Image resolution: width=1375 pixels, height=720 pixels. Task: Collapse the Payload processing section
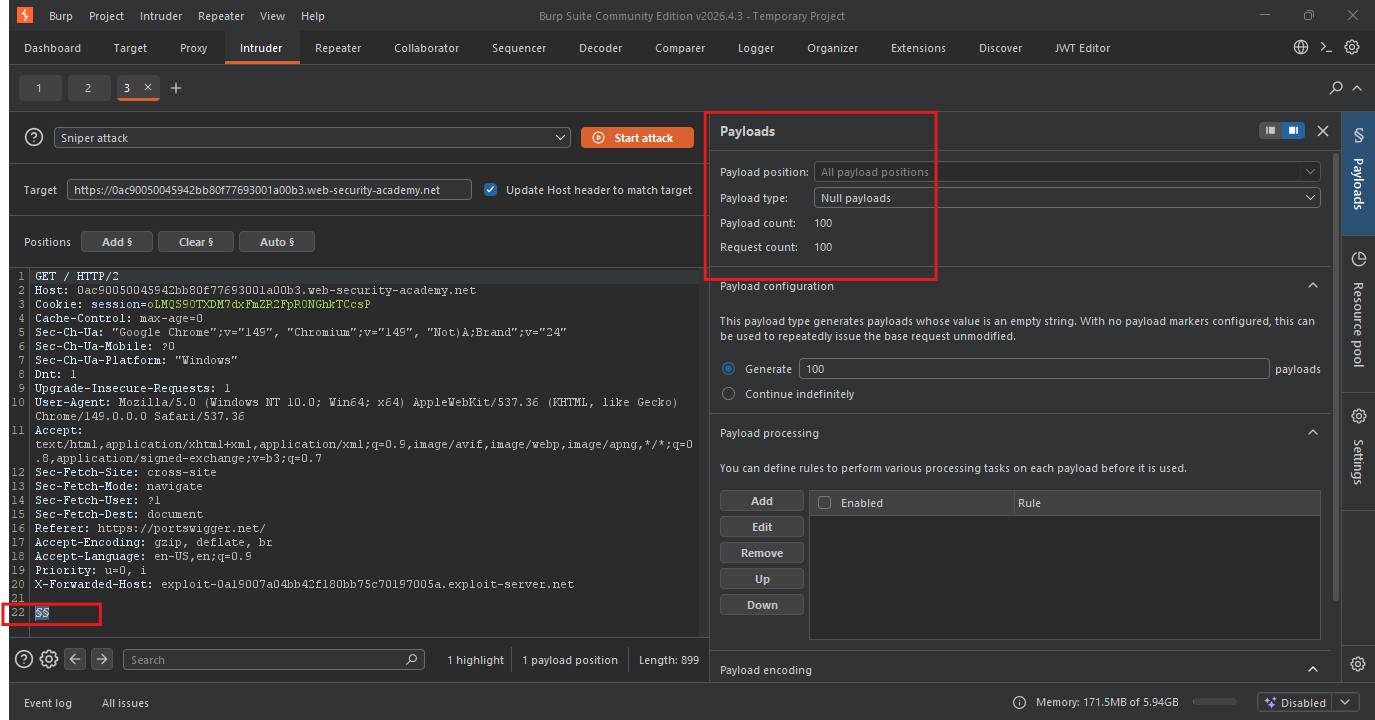pyautogui.click(x=1313, y=433)
